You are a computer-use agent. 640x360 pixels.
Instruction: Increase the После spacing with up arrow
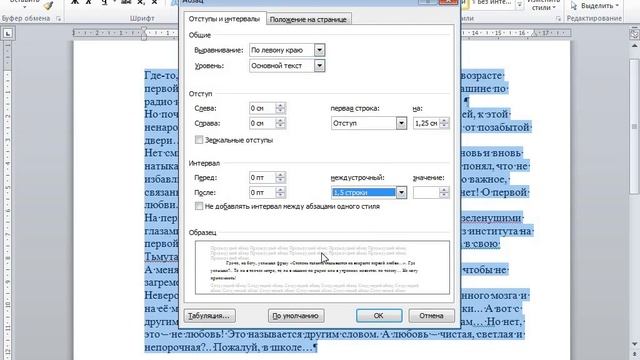pos(280,190)
